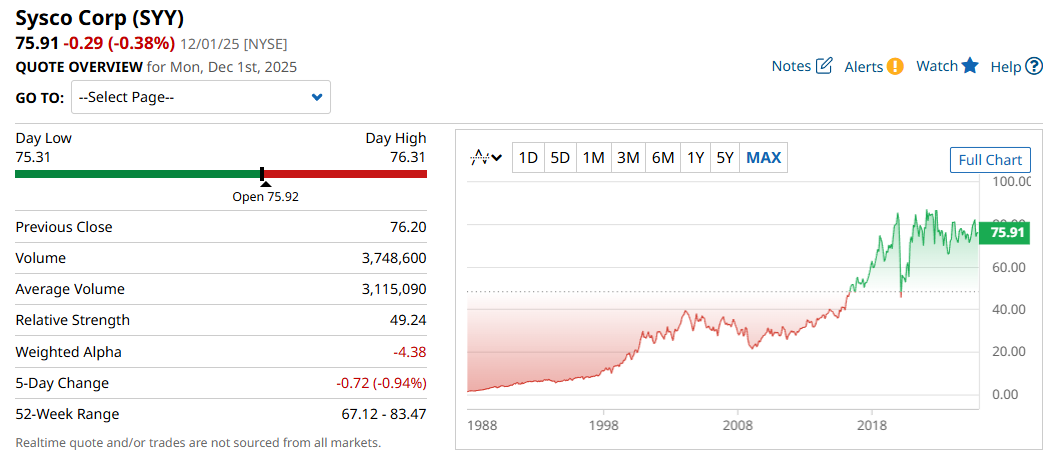This screenshot has height=455, width=1054.
Task: Select the 5D chart period
Action: point(560,158)
